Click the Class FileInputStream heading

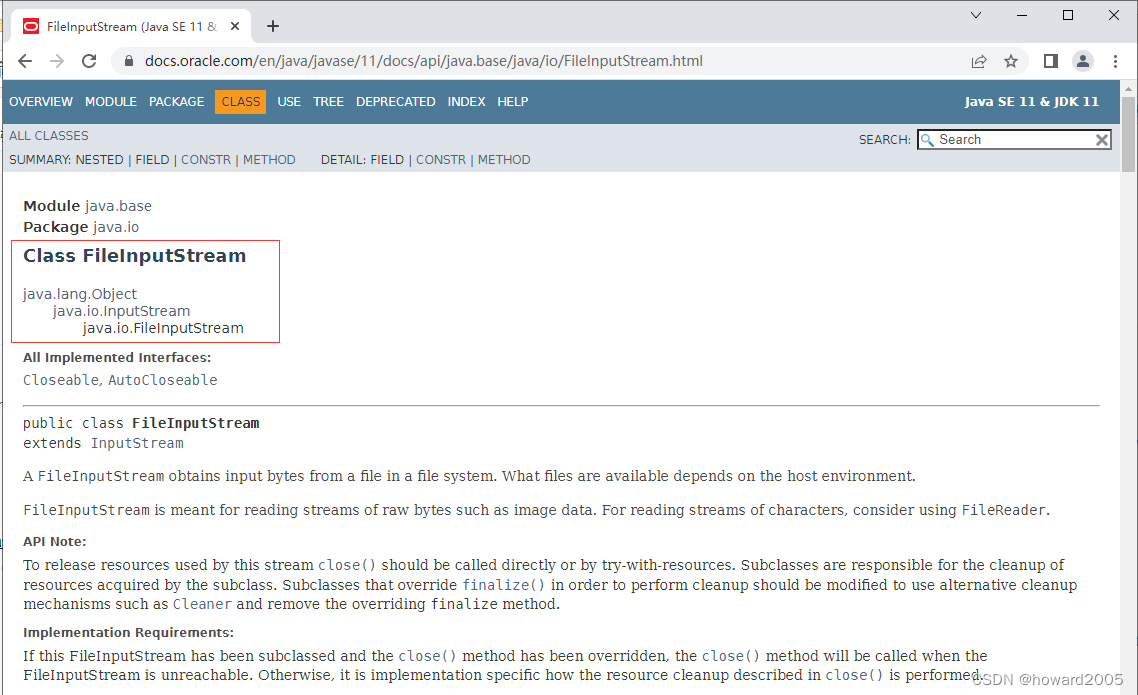tap(134, 256)
